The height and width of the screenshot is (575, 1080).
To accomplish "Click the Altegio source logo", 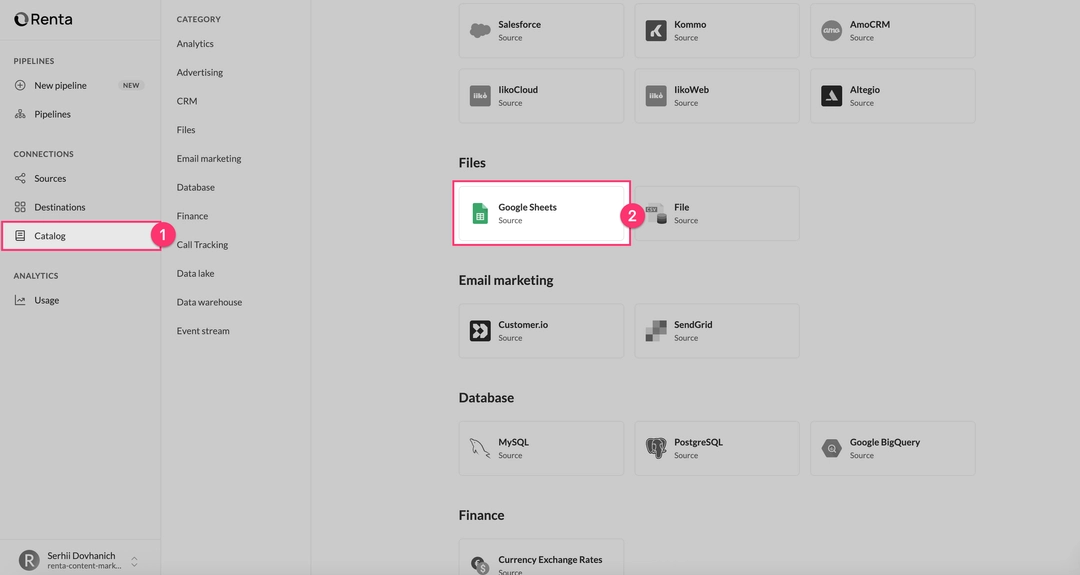I will tap(831, 96).
